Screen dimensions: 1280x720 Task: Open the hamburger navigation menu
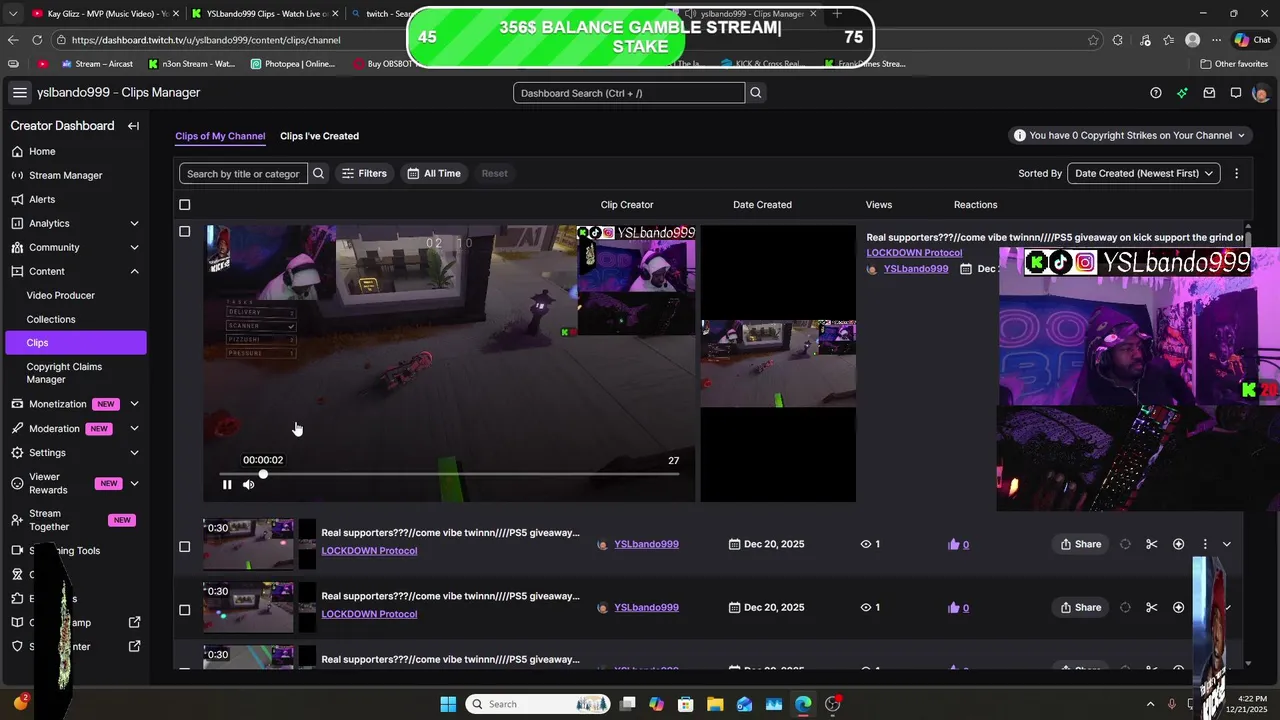pyautogui.click(x=19, y=92)
